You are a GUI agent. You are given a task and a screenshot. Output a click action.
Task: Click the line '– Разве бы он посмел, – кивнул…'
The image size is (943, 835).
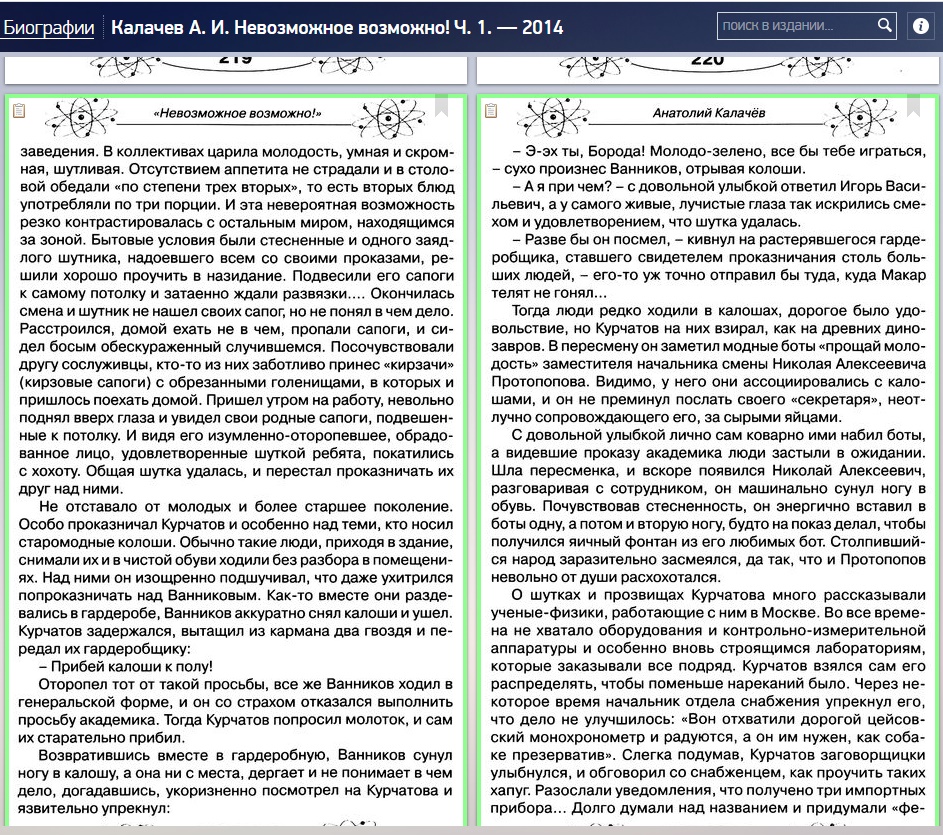point(719,239)
